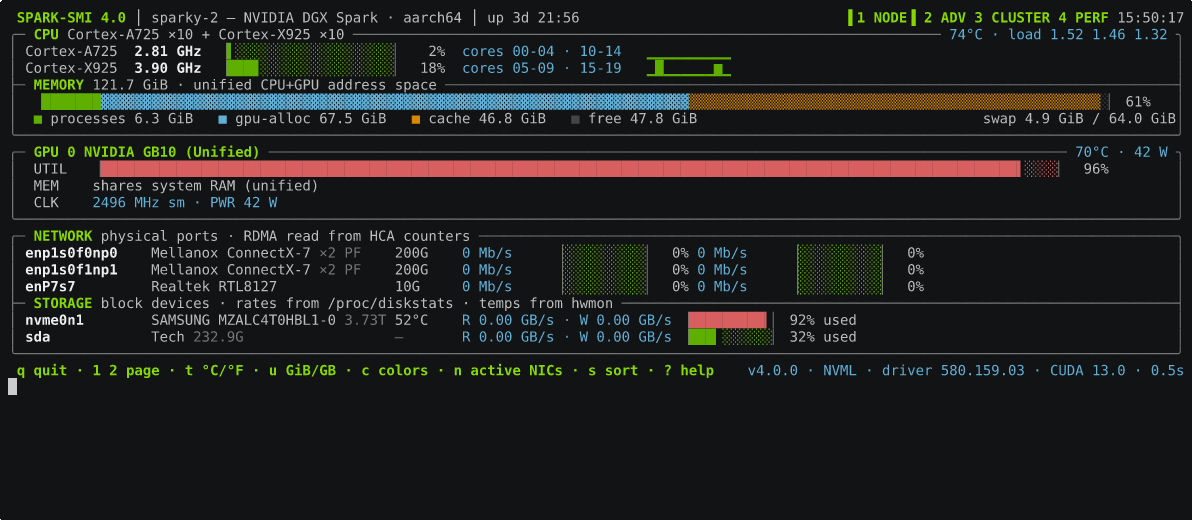Select the enp1s0f1np1 interface row

[x=596, y=270]
